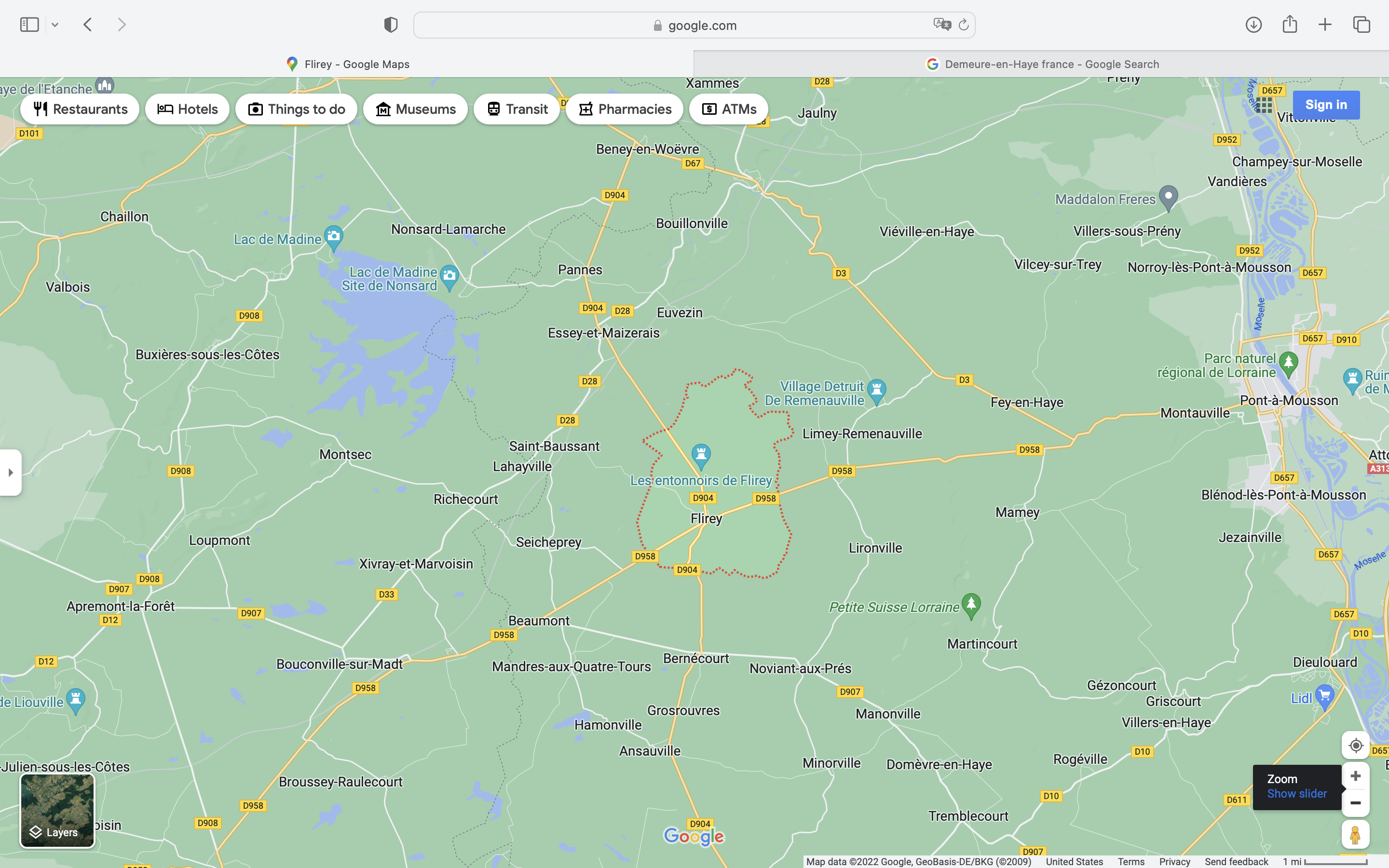Click the Safari translate page icon

[942, 25]
